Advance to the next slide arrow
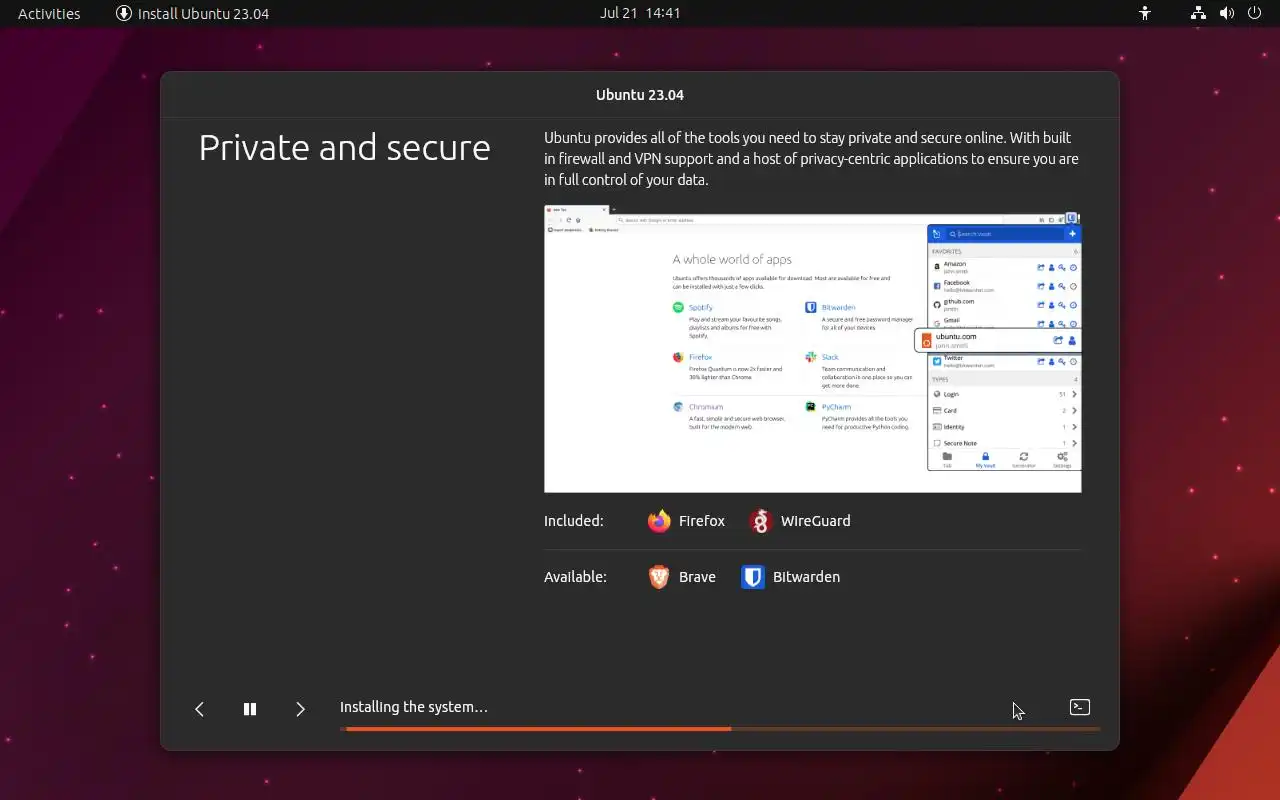Viewport: 1280px width, 800px height. (x=300, y=709)
